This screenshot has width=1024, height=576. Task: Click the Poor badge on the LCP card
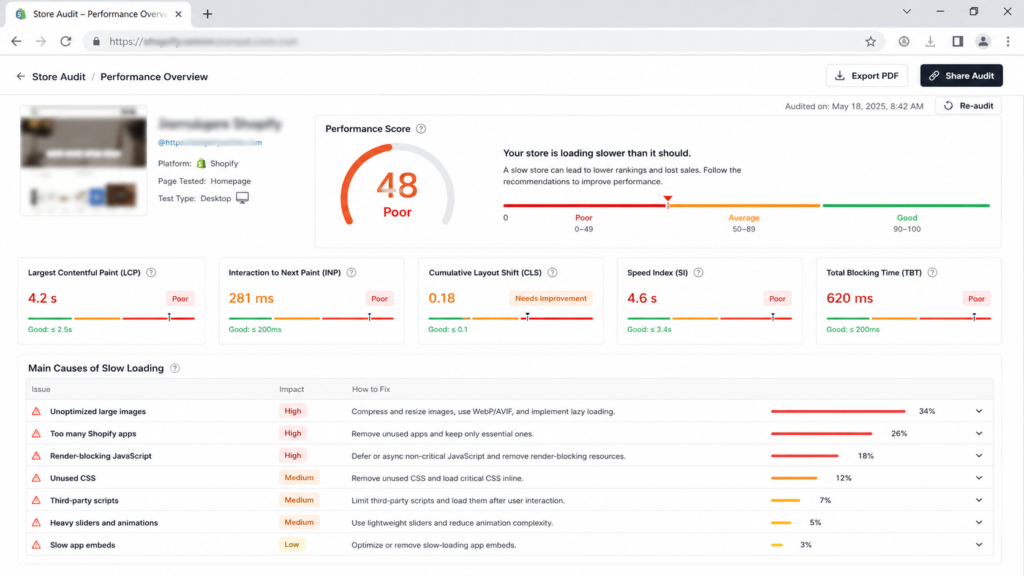tap(180, 298)
